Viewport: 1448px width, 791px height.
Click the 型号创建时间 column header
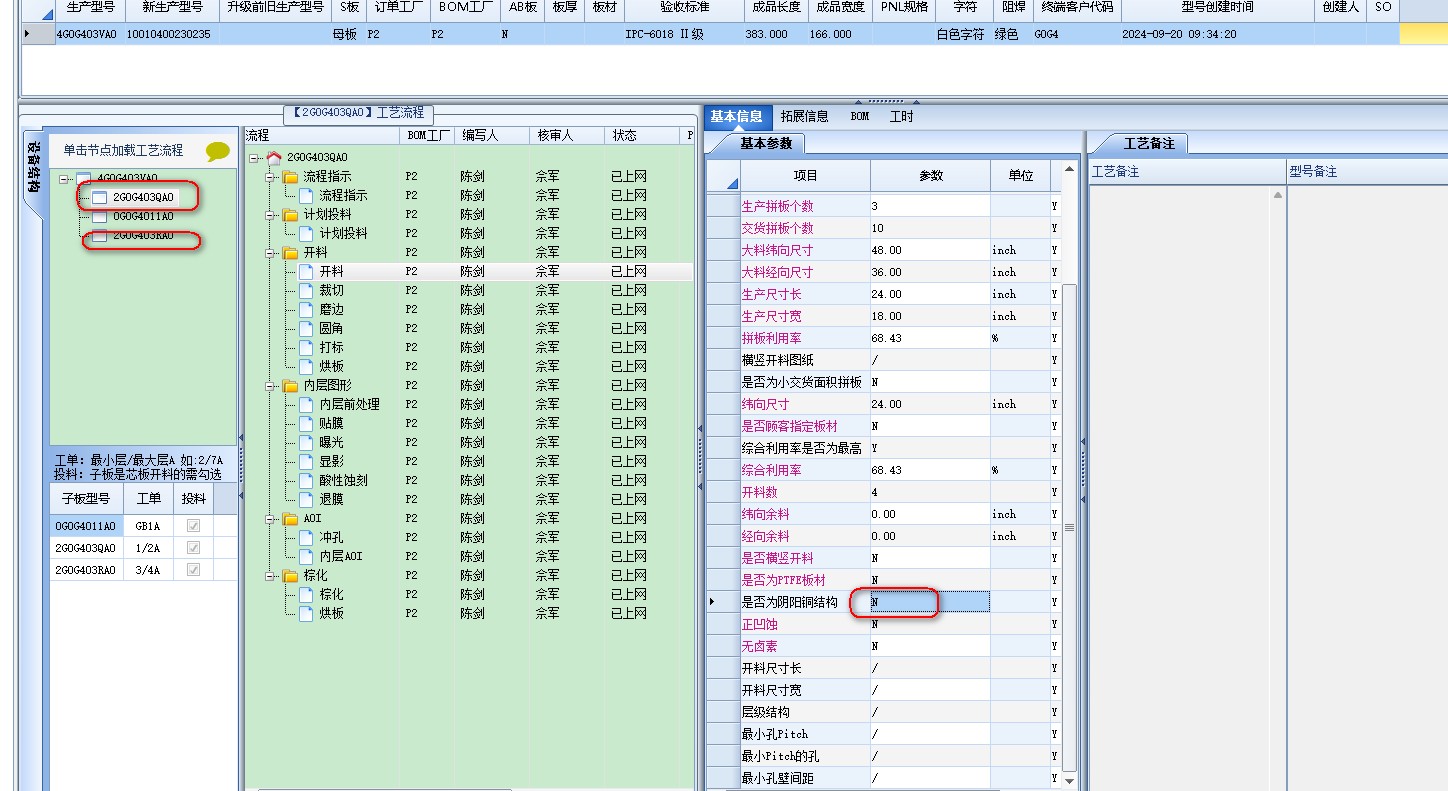coord(1217,7)
